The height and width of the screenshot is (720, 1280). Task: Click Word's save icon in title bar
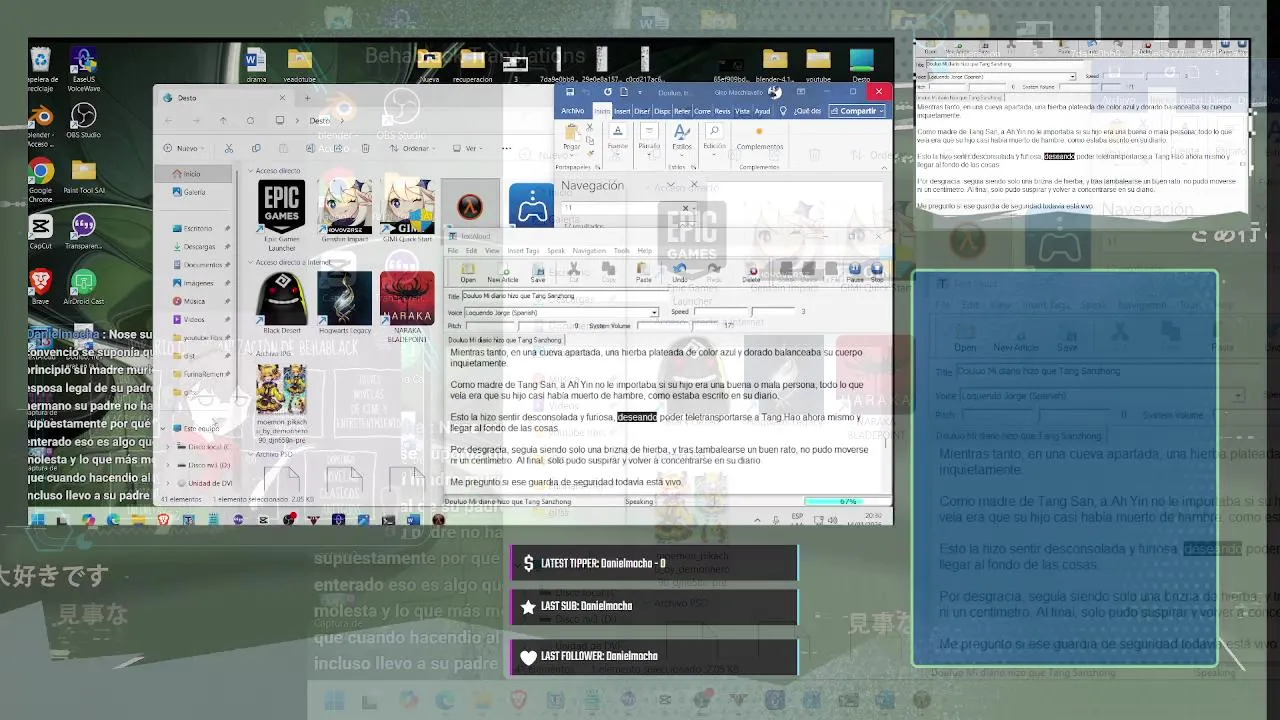click(569, 92)
